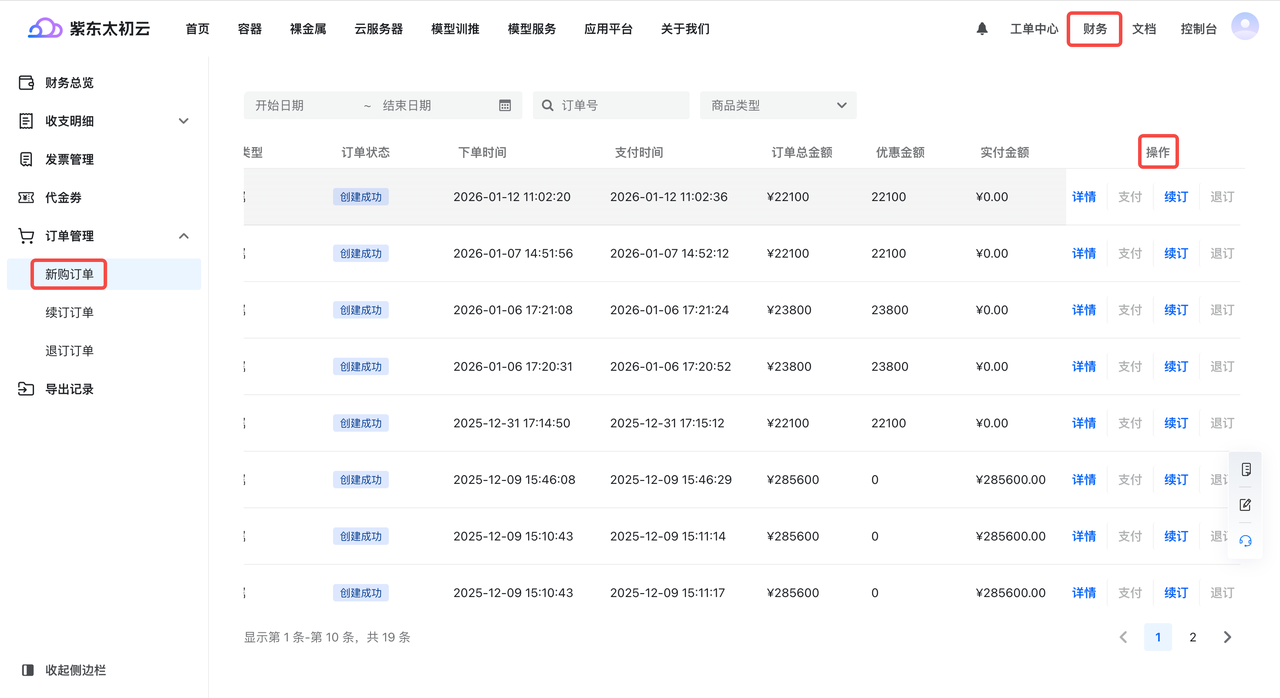This screenshot has height=698, width=1280.
Task: Click the user avatar in the top right
Action: click(1244, 26)
